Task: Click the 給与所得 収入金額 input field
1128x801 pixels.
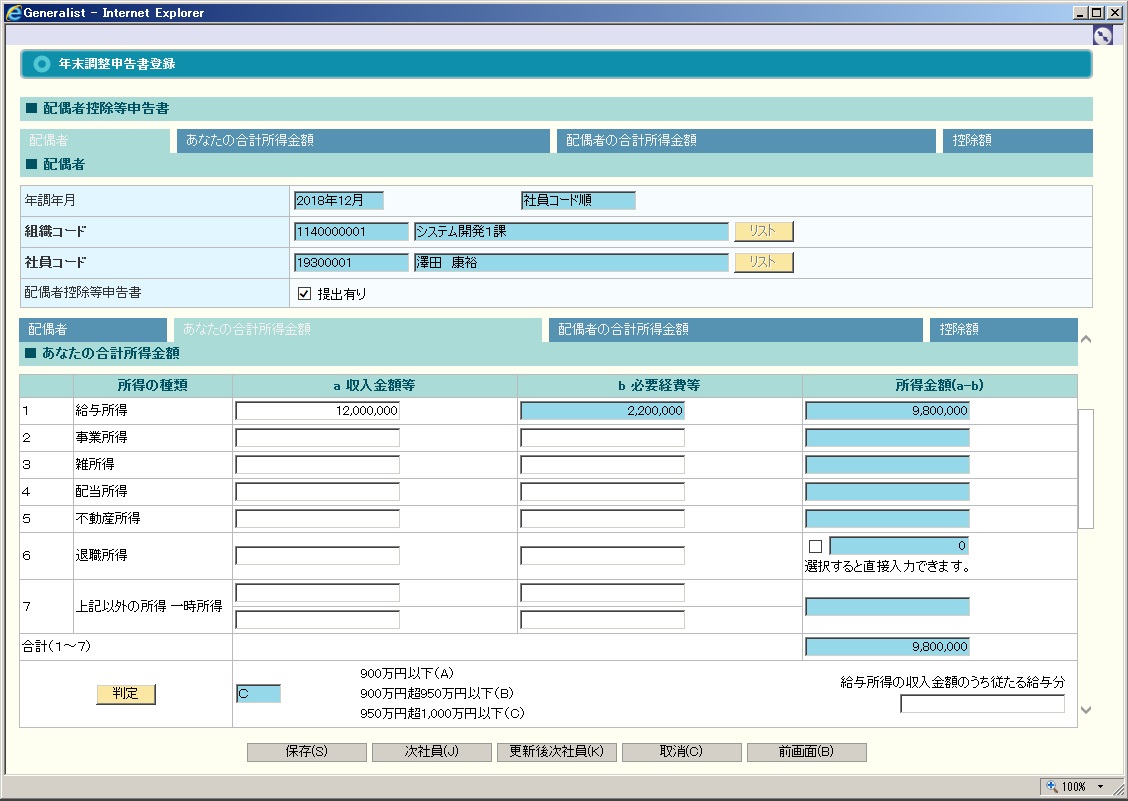Action: pos(317,410)
